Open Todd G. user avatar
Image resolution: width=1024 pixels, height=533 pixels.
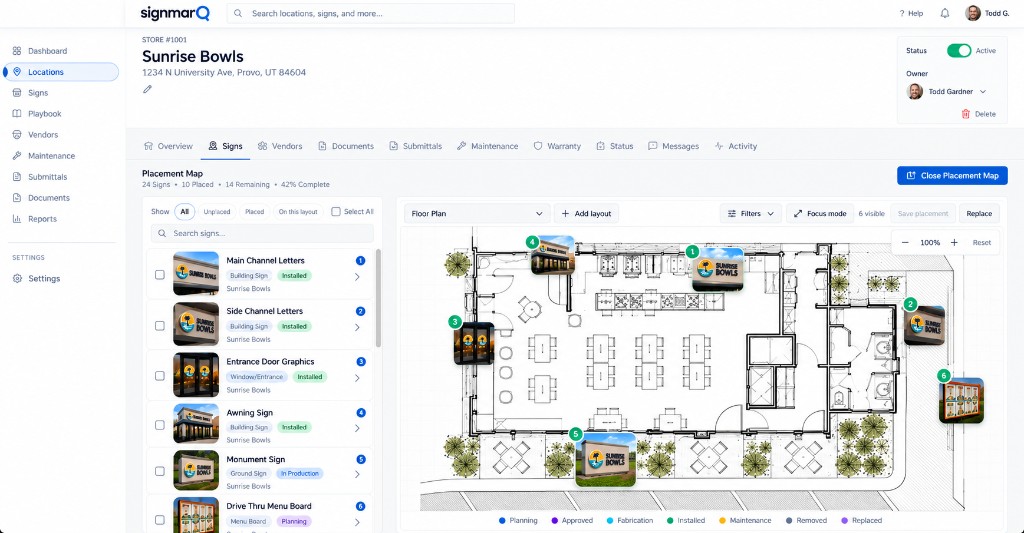[973, 13]
